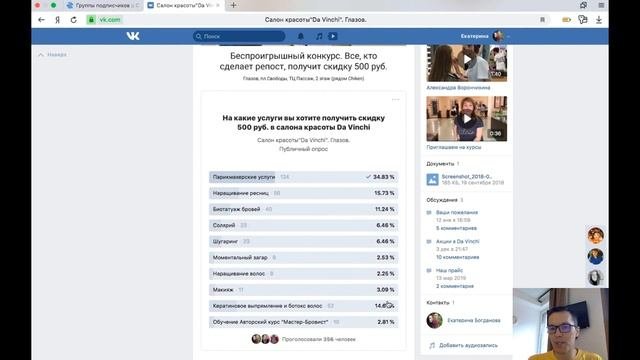Open Документы section header
640x360 pixels.
click(440, 164)
